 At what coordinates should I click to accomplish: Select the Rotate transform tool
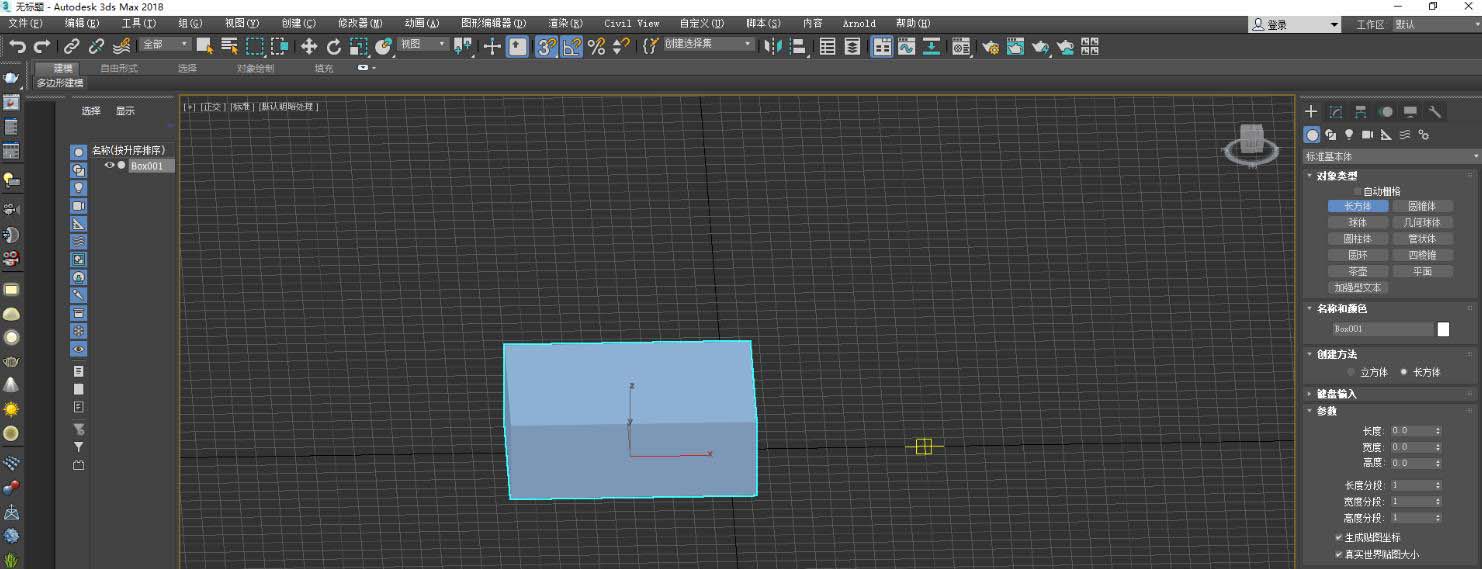click(x=334, y=45)
